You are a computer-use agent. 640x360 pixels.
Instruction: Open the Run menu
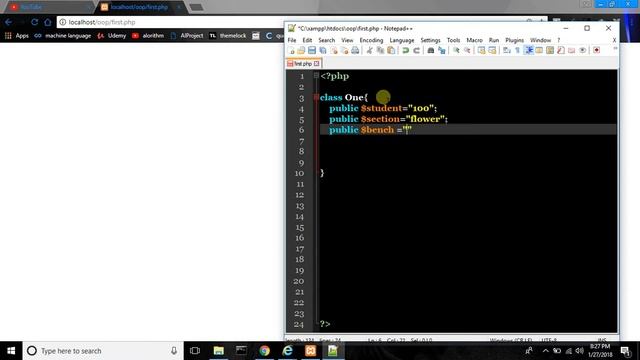pos(494,40)
